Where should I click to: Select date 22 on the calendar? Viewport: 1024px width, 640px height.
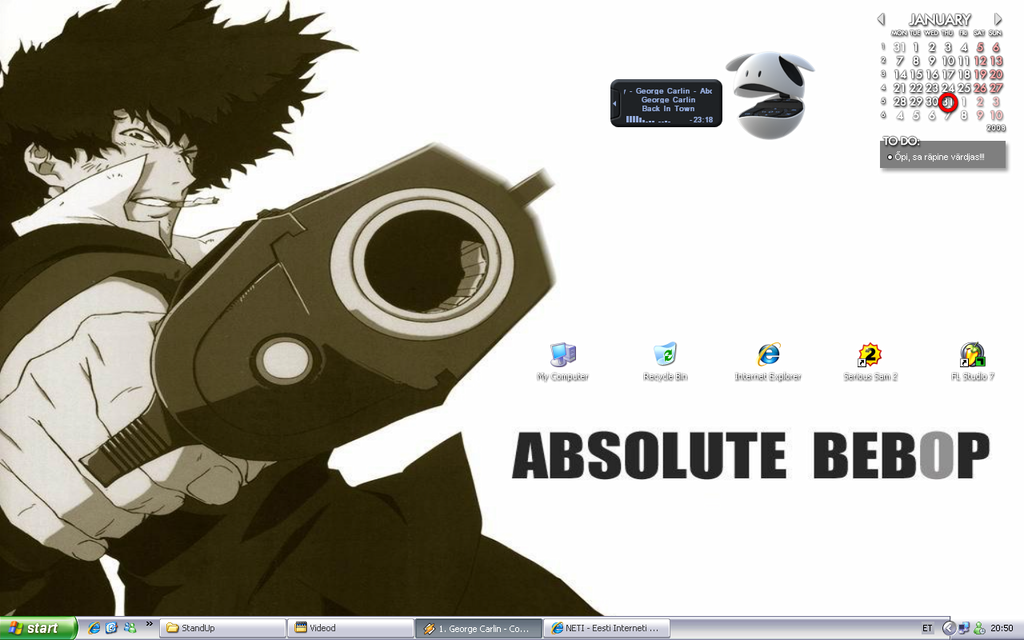[x=916, y=88]
